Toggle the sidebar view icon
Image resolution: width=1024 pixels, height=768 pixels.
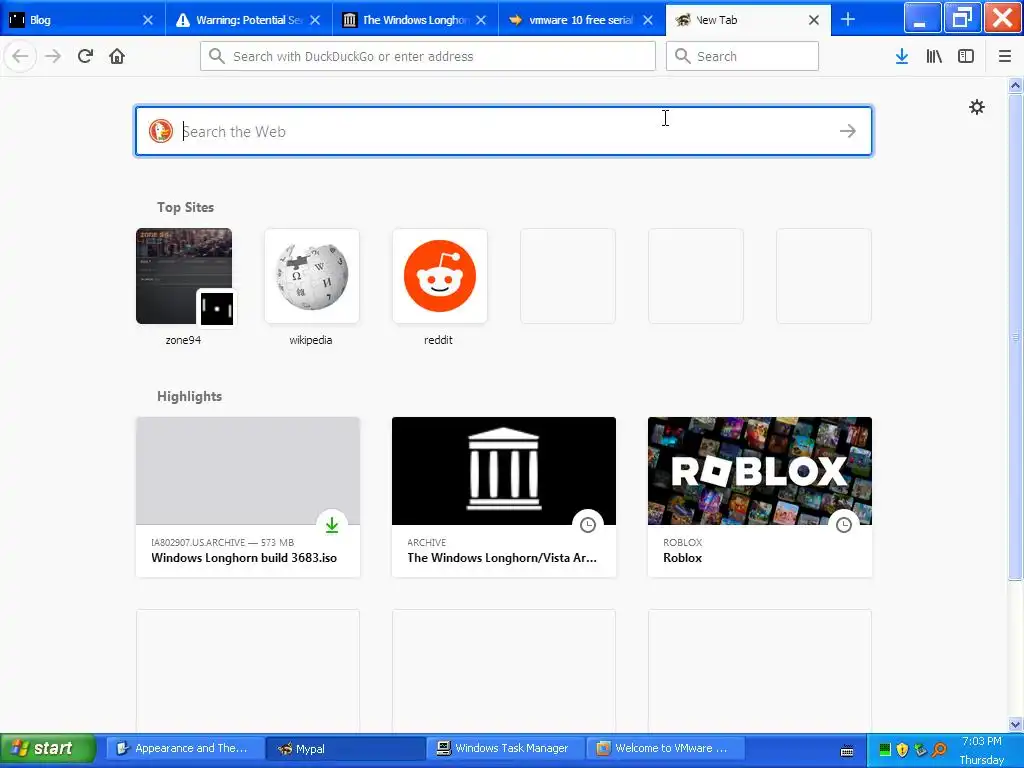point(966,56)
